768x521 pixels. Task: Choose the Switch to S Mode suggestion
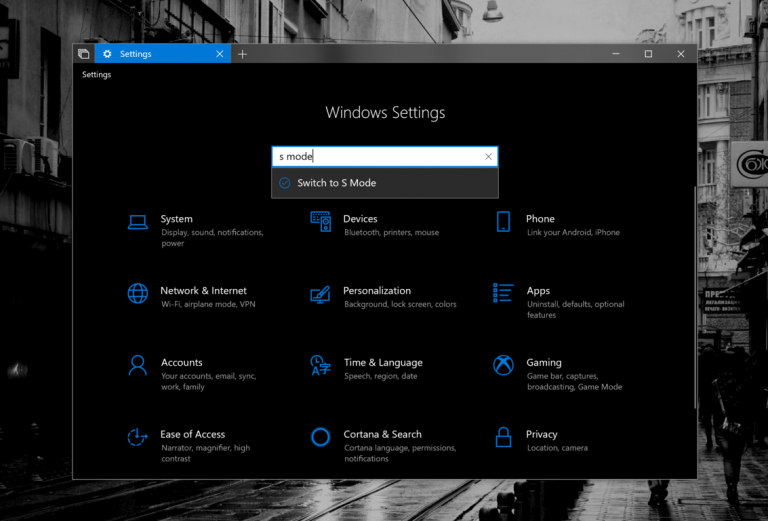pos(385,183)
